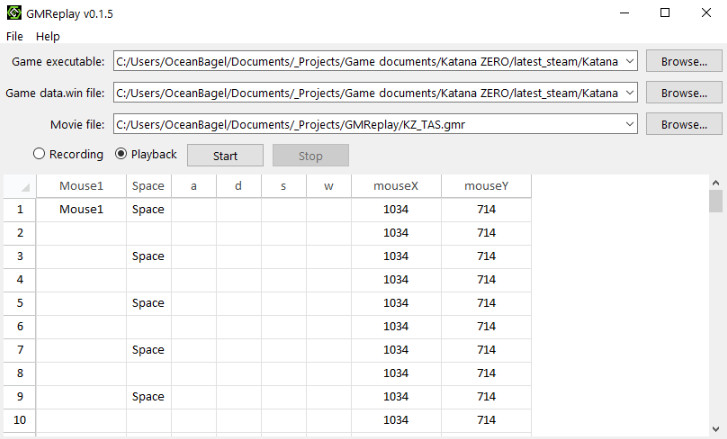This screenshot has width=727, height=439.
Task: Click the Start button
Action: click(225, 155)
